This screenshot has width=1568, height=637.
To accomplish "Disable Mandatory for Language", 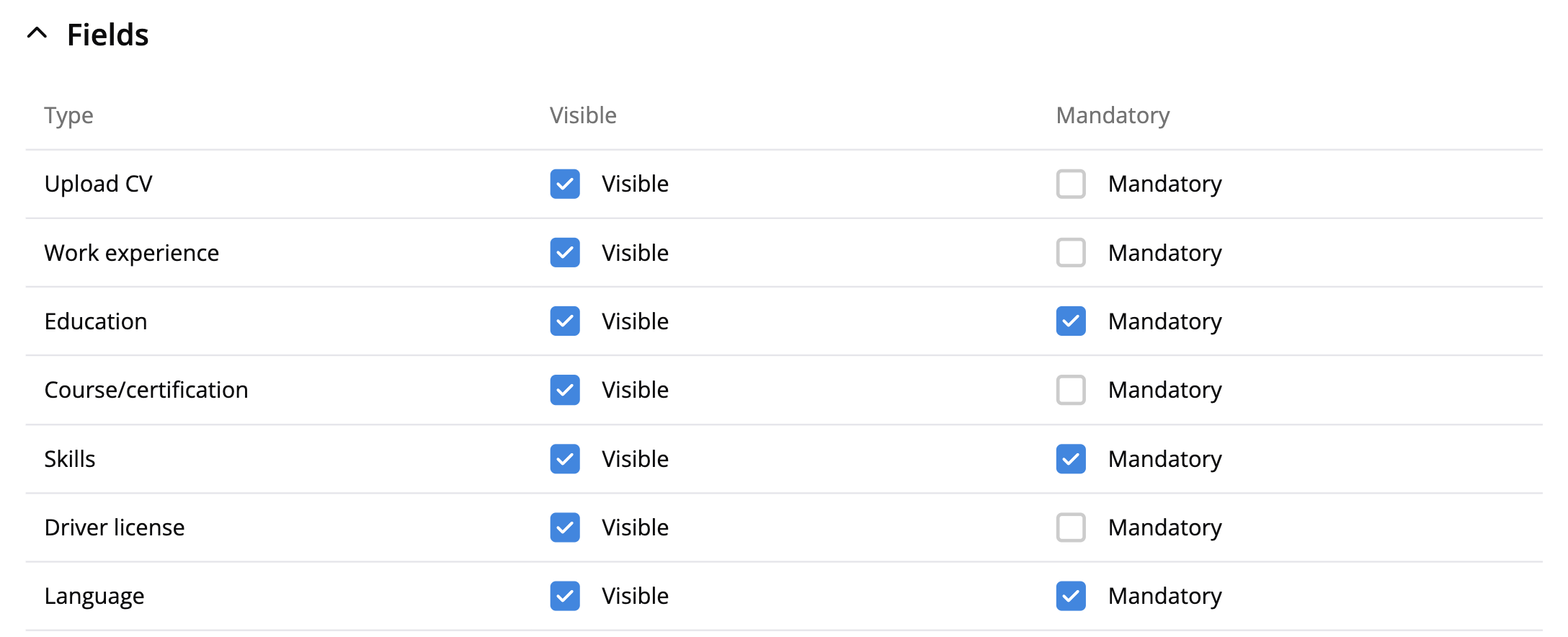I will coord(1071,596).
